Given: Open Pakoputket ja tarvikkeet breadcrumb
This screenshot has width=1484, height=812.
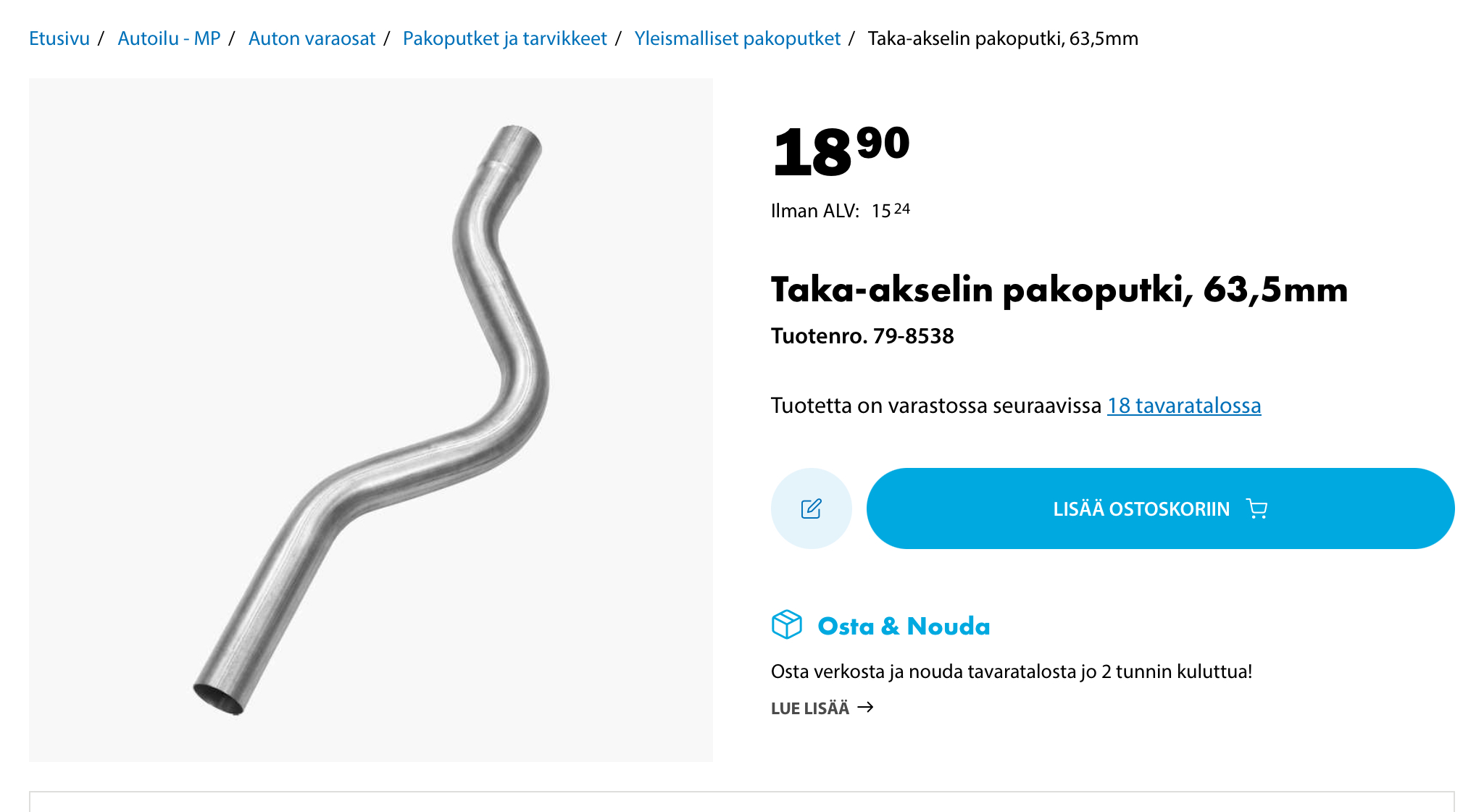Looking at the screenshot, I should pos(504,38).
